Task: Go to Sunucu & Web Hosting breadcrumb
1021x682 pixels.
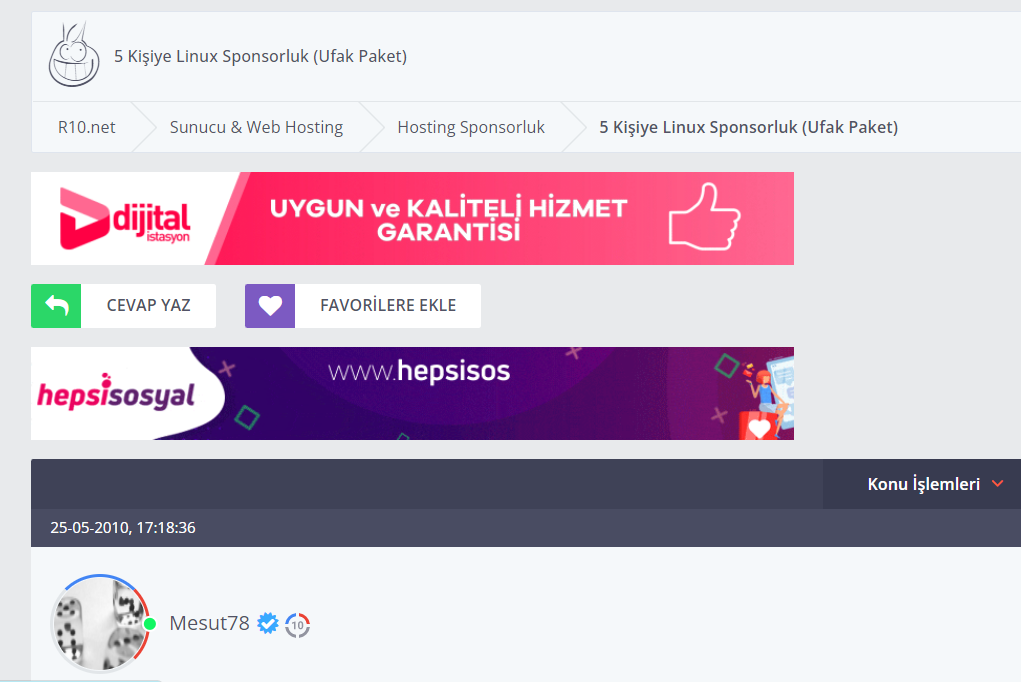Action: pyautogui.click(x=256, y=127)
